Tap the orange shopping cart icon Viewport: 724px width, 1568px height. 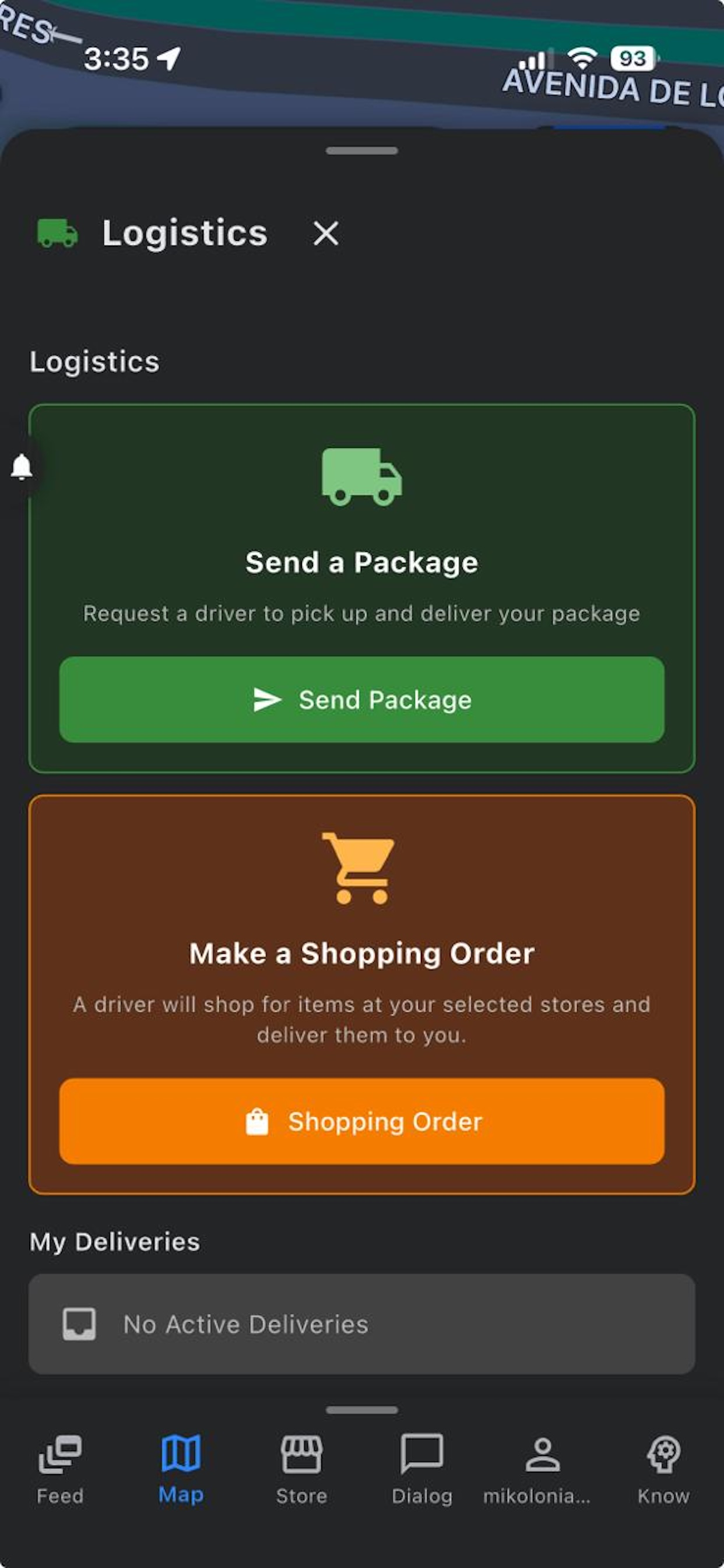(x=360, y=868)
